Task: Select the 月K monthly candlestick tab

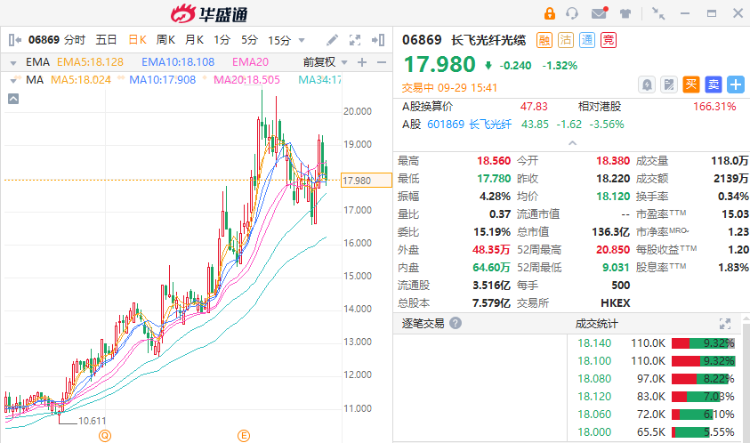Action: tap(194, 40)
